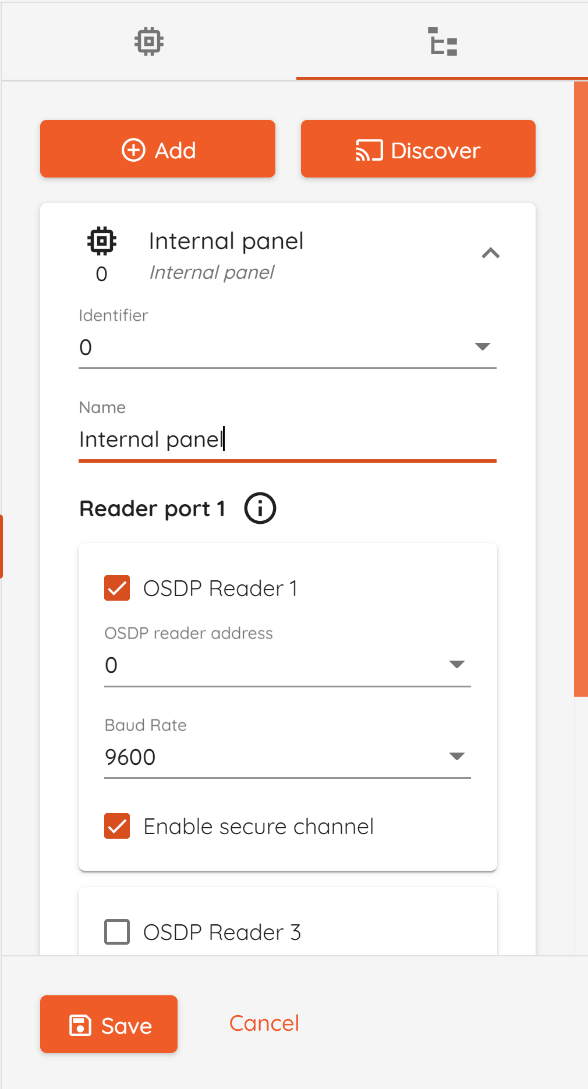Click the Cancel link
The image size is (588, 1089).
264,1023
